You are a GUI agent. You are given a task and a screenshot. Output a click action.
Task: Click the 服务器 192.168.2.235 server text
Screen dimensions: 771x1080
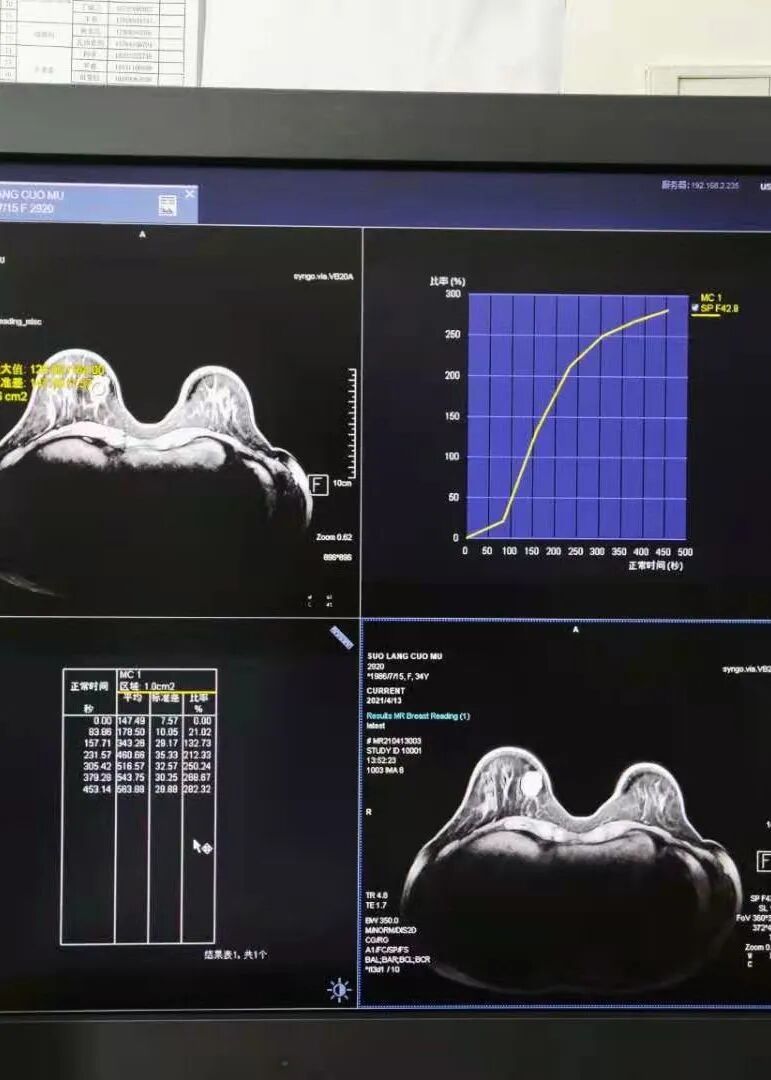pos(700,185)
